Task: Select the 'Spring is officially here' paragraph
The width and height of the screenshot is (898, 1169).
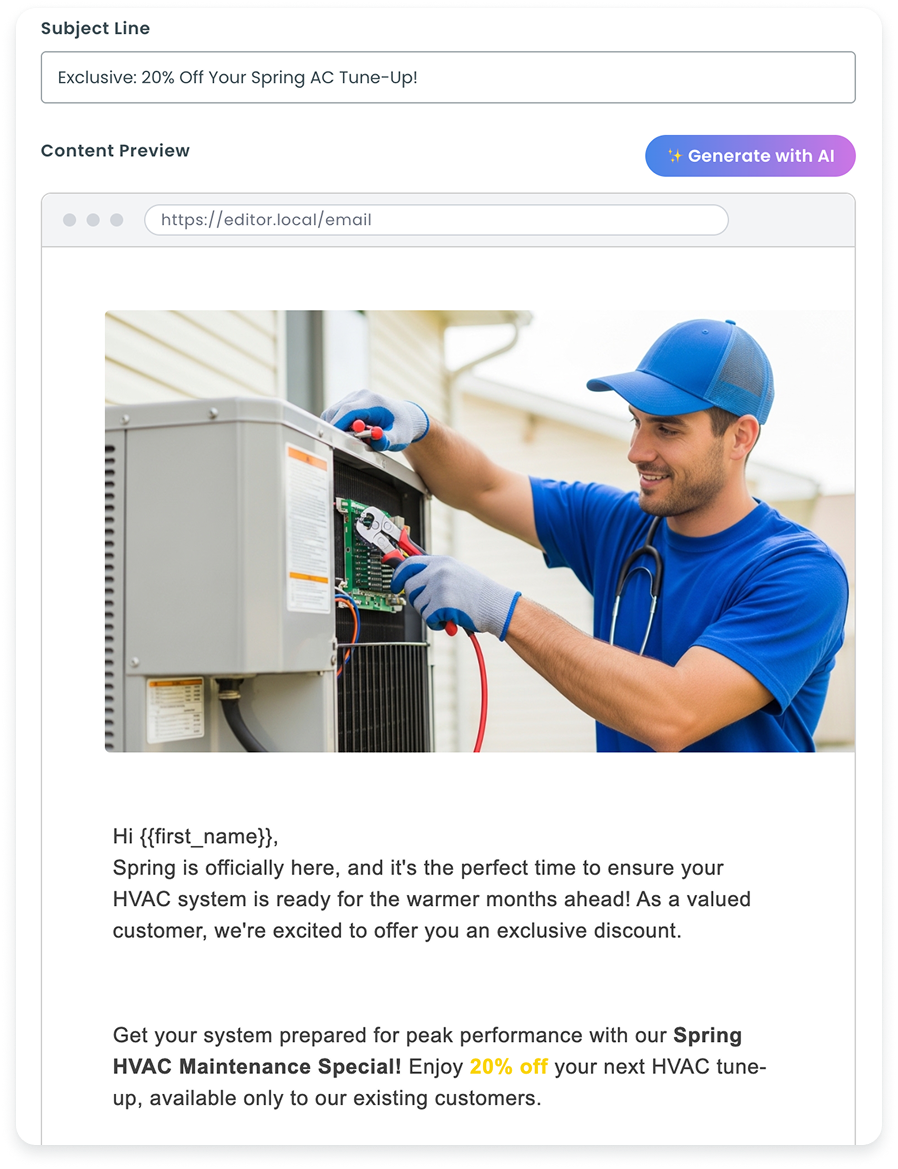Action: point(431,899)
